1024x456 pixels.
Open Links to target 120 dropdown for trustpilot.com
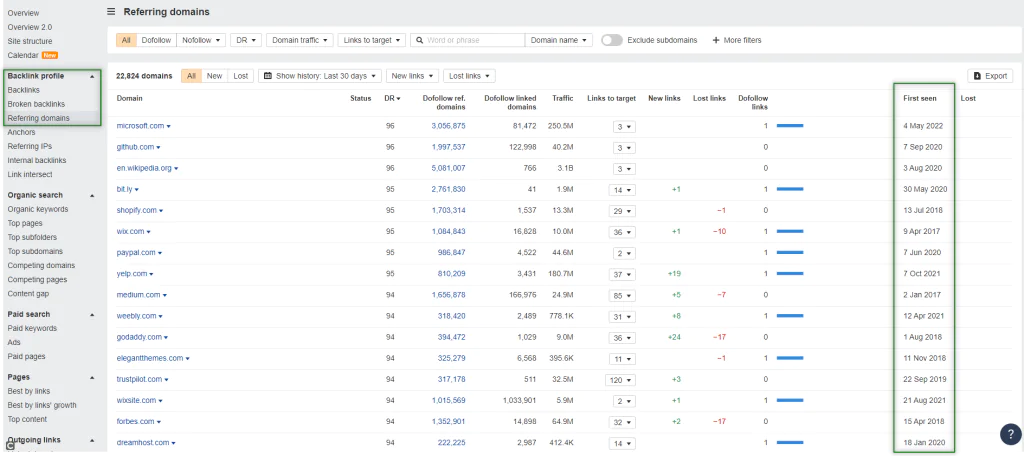[x=619, y=380]
